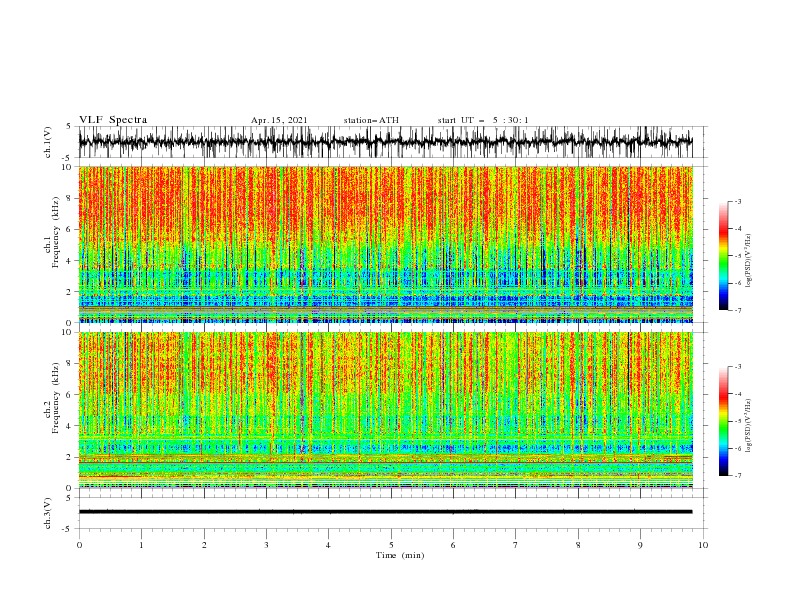The height and width of the screenshot is (612, 792).
Task: Click the 'station=ATH' label
Action: tap(371, 120)
